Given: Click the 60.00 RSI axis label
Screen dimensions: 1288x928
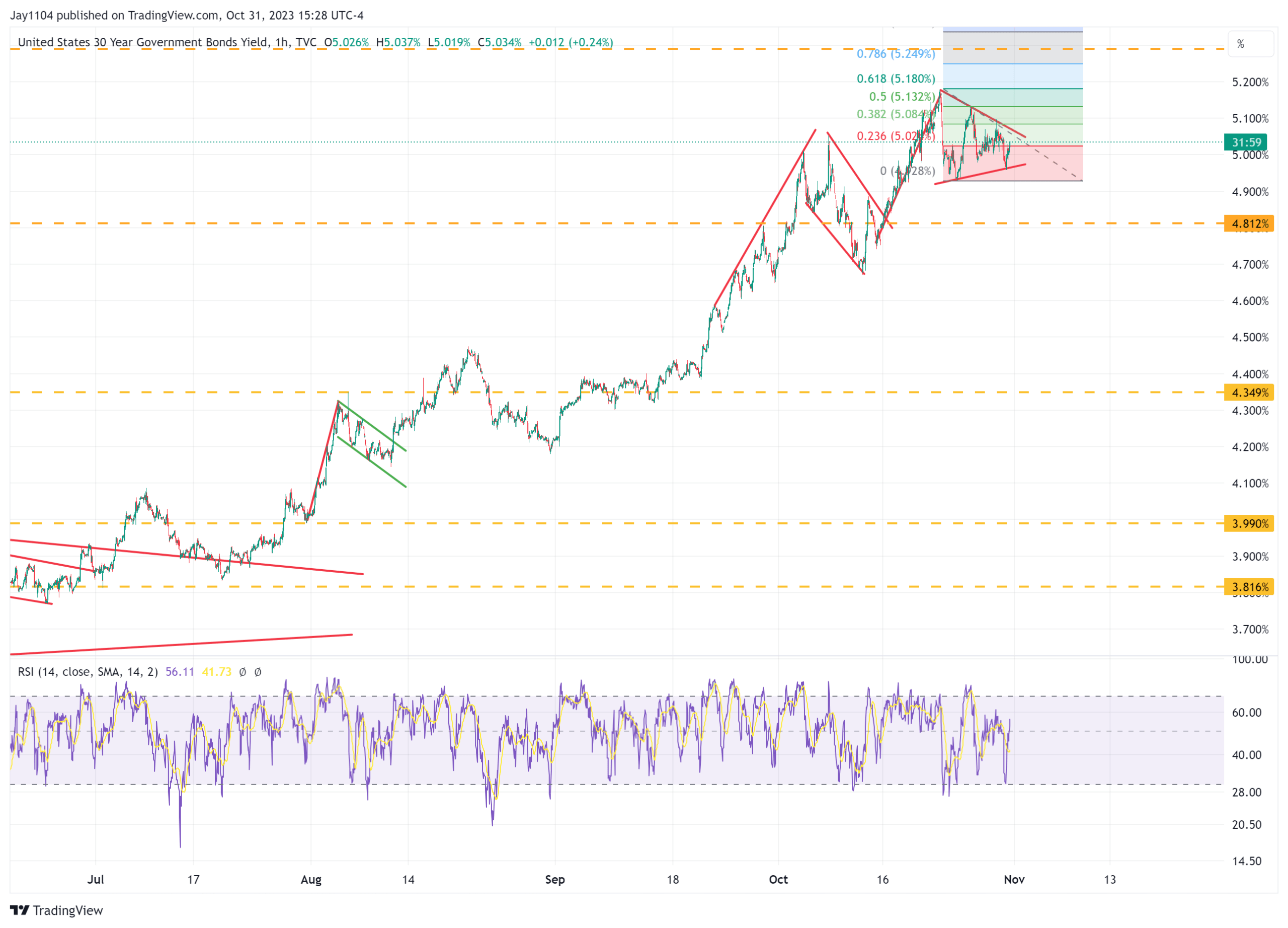Looking at the screenshot, I should click(x=1247, y=713).
